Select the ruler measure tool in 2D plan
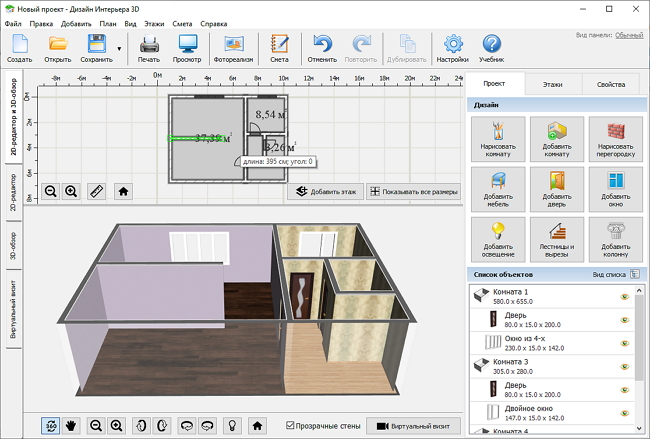The width and height of the screenshot is (650, 439). pos(97,190)
